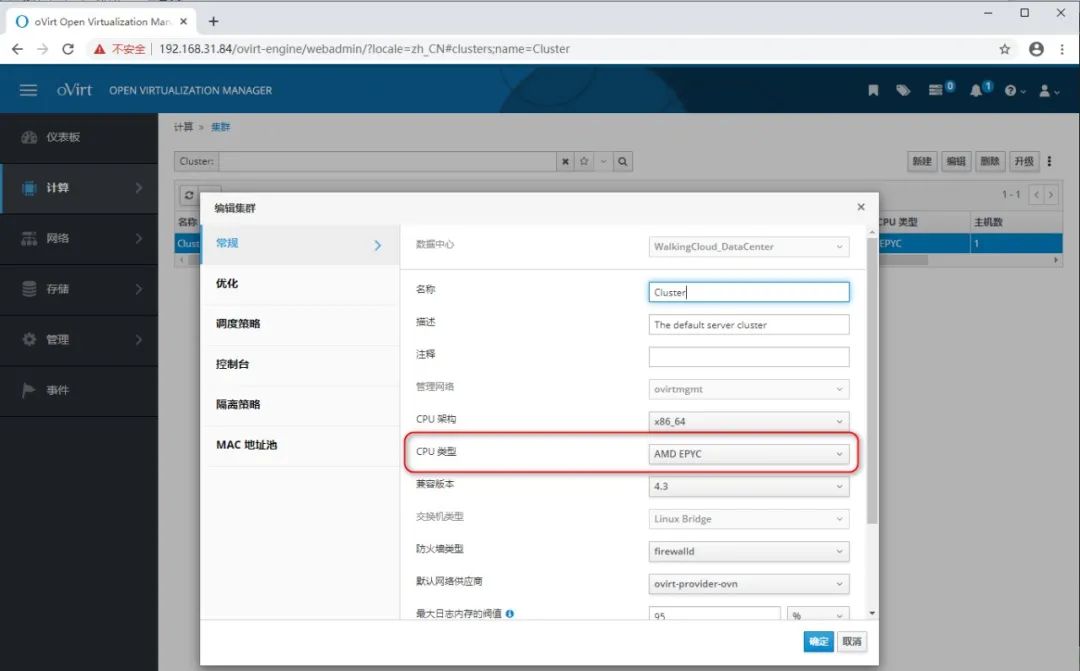This screenshot has height=671, width=1080.
Task: Open the user account menu in header
Action: click(x=1048, y=90)
